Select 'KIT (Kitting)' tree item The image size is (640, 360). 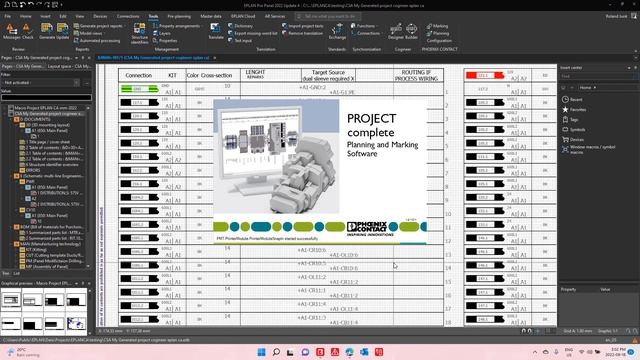(35, 249)
